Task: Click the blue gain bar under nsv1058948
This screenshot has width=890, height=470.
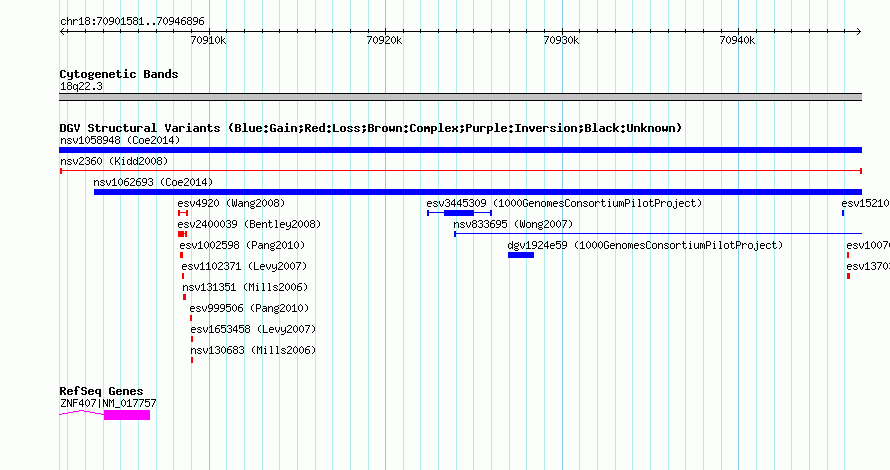Action: [x=460, y=150]
